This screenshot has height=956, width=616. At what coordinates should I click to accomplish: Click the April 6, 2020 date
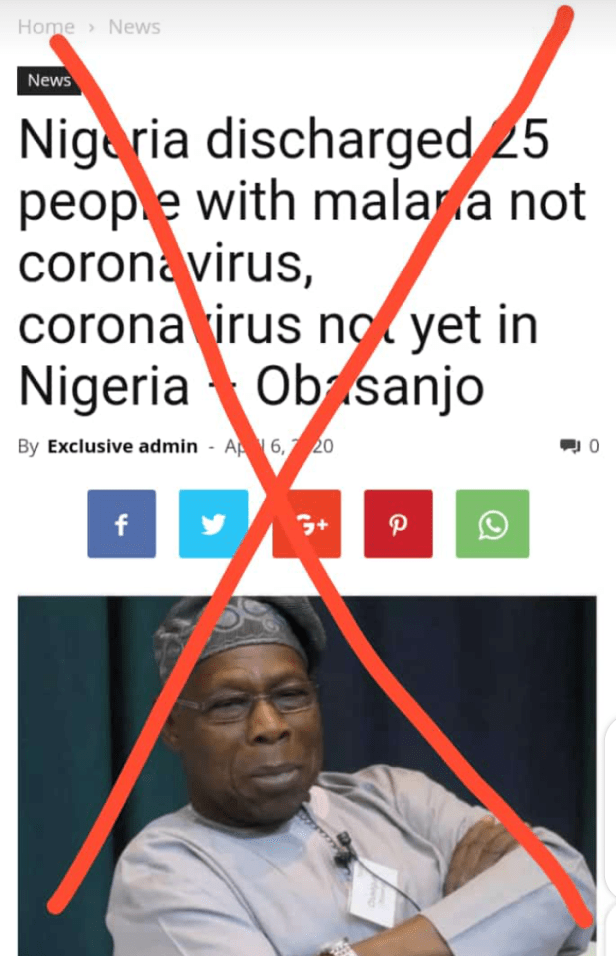pos(279,446)
